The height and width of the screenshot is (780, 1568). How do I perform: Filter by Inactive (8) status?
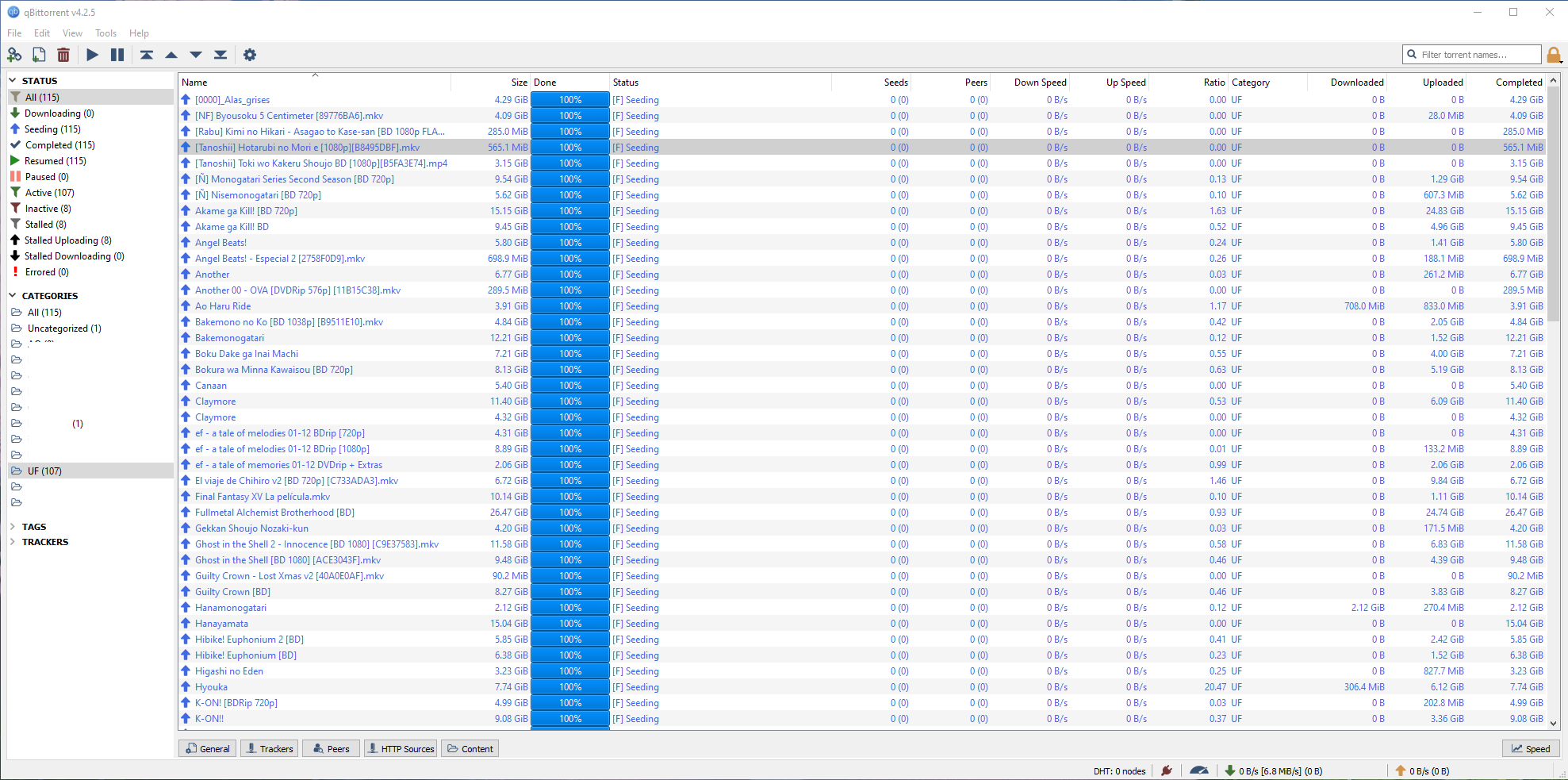(90, 209)
